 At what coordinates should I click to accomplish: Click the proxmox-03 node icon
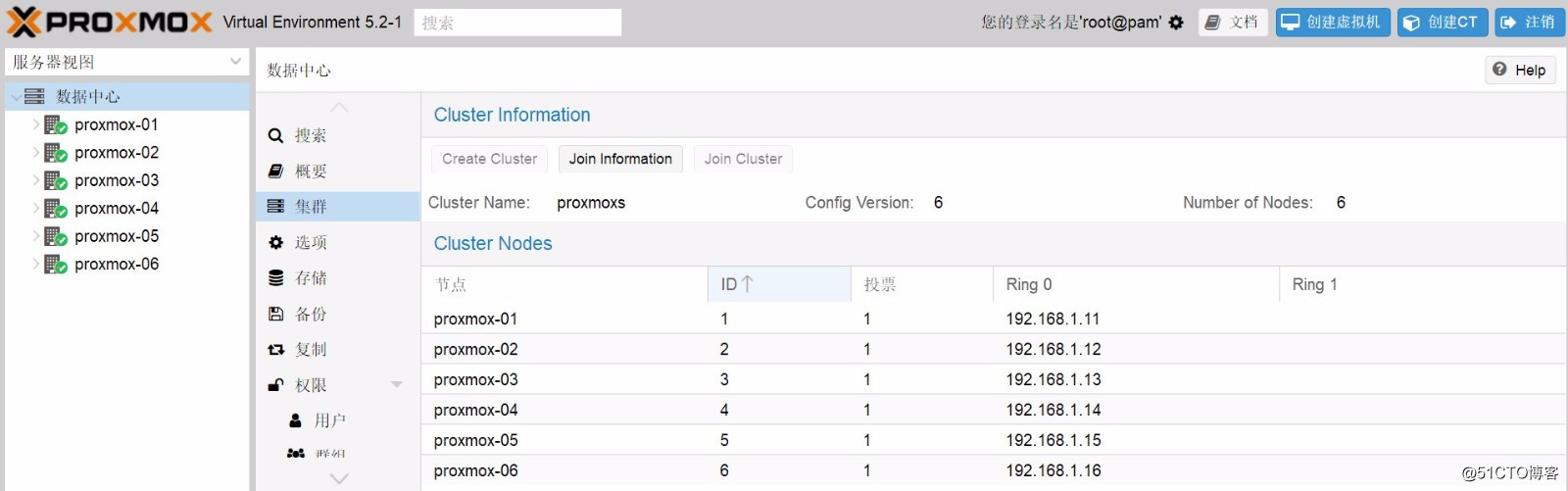pos(56,180)
